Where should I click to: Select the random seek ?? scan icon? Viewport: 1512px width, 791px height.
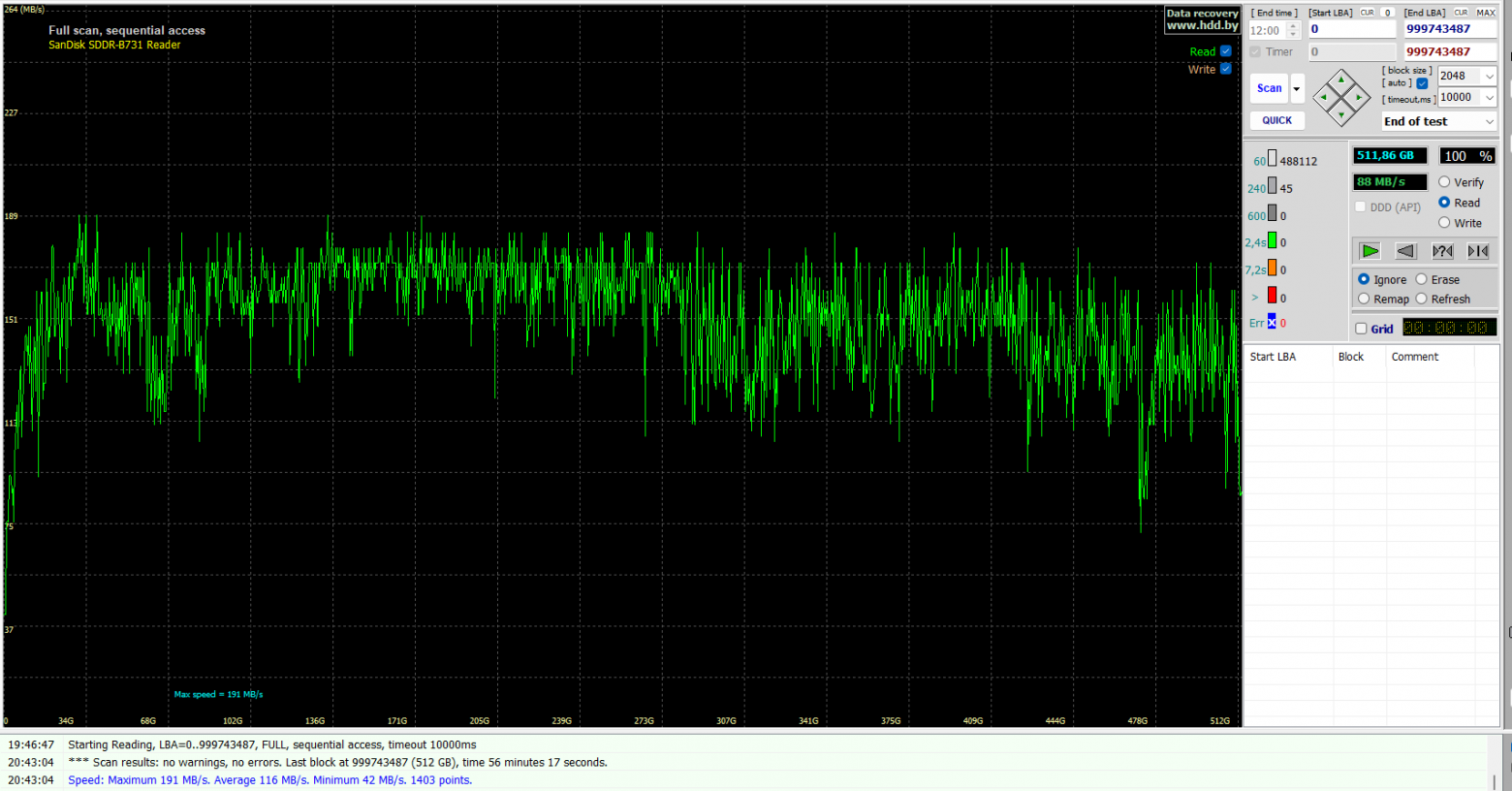pos(1442,251)
